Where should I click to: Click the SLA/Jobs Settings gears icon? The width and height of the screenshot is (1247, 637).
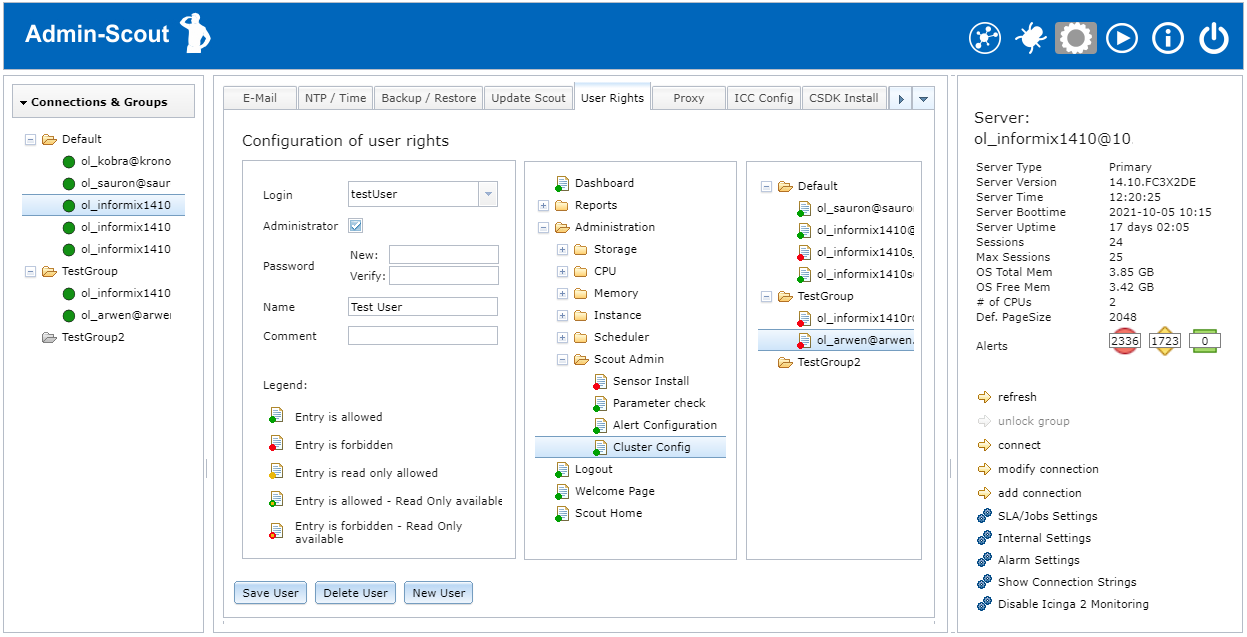click(984, 517)
